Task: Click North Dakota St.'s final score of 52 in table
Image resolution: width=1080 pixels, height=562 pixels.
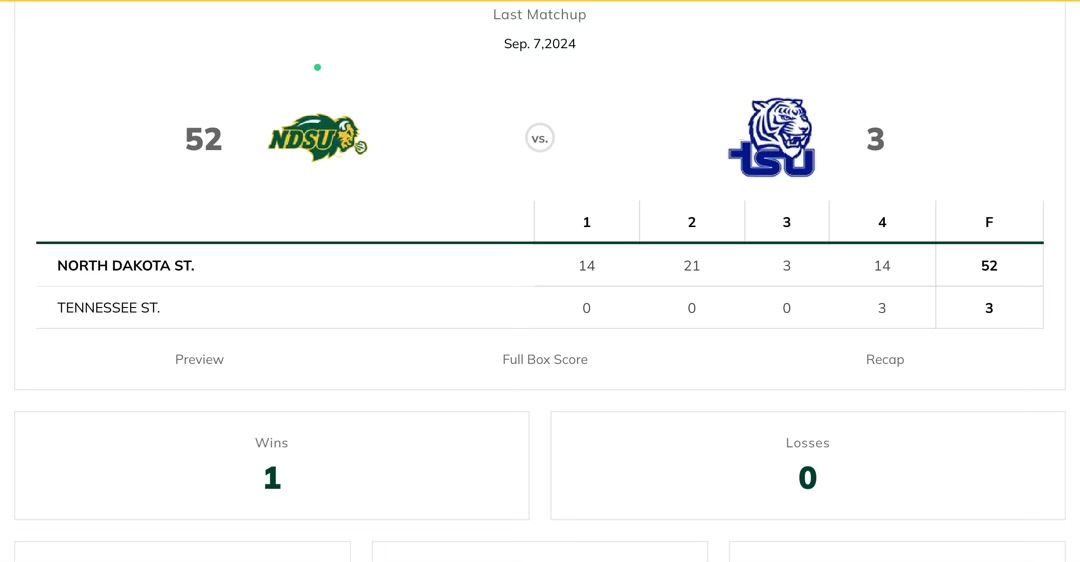Action: pos(989,266)
